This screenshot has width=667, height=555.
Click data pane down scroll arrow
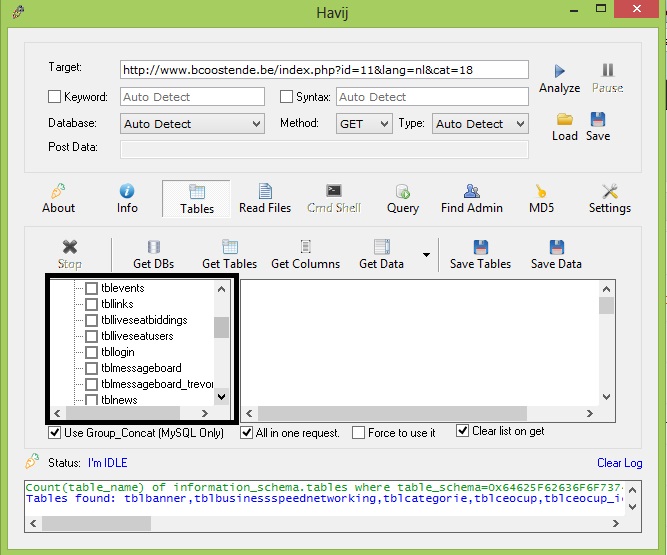point(606,397)
